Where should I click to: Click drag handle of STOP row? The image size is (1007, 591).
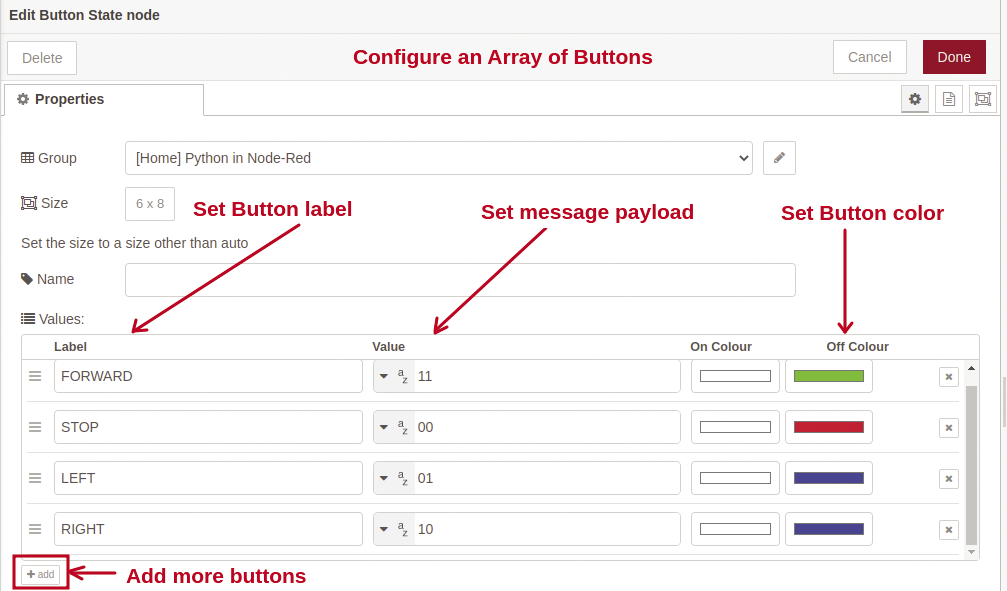click(35, 428)
